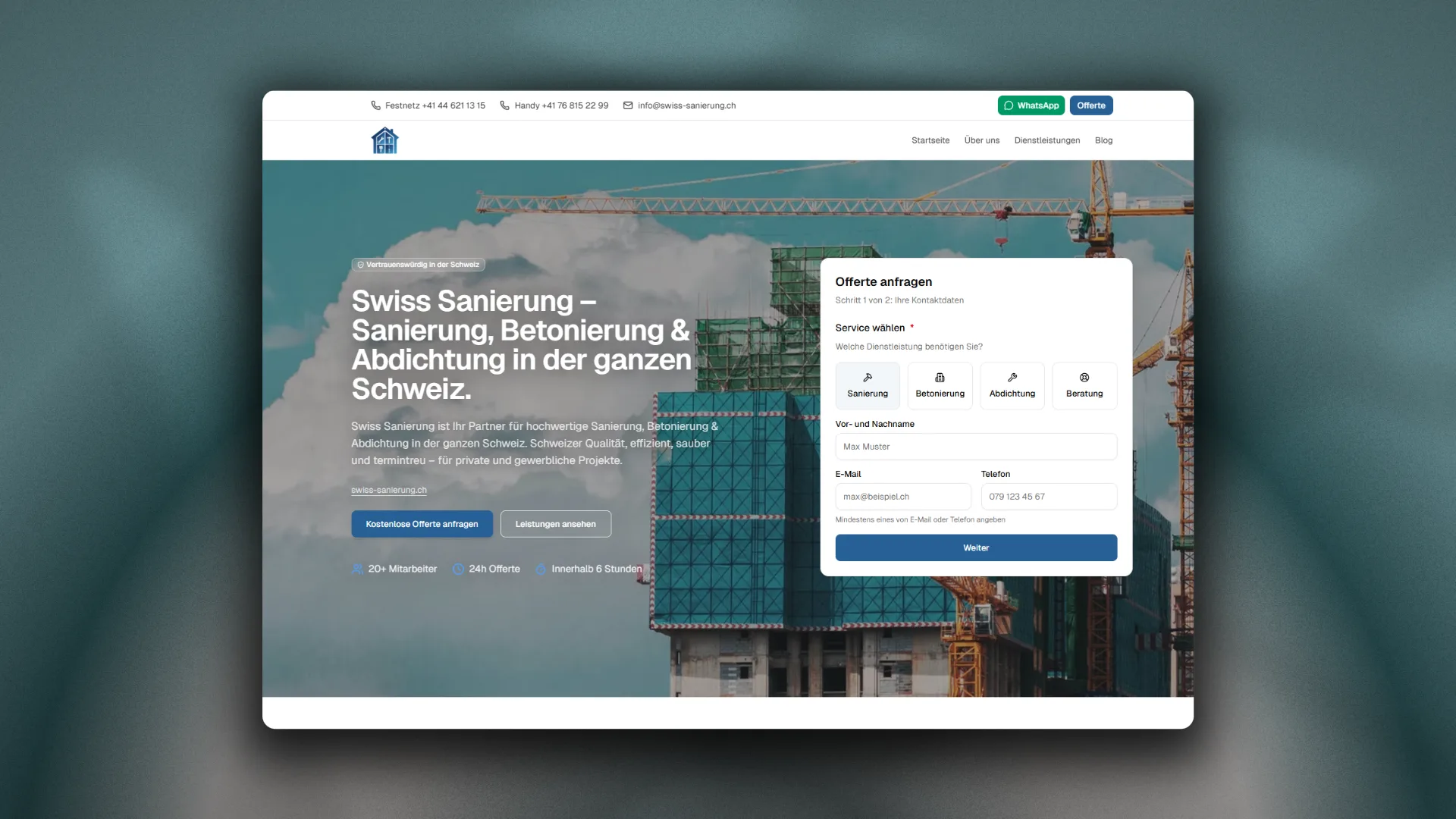Click the Festnetz +41 44 621 13 15 number

pyautogui.click(x=435, y=105)
